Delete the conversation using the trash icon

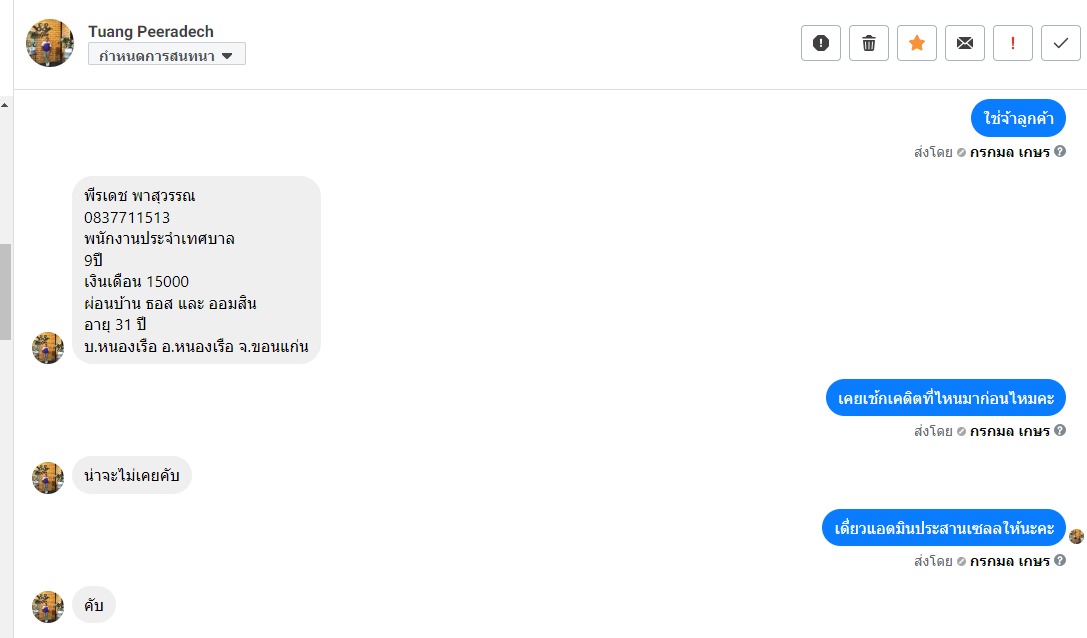click(869, 43)
